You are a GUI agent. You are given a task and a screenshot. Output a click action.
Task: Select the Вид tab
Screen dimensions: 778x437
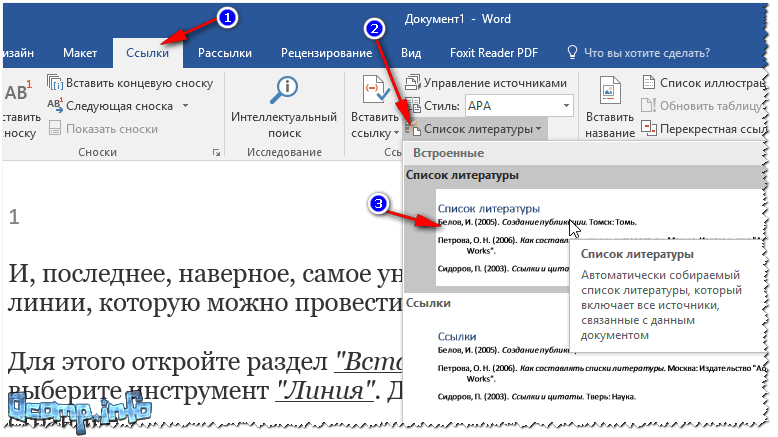[411, 53]
